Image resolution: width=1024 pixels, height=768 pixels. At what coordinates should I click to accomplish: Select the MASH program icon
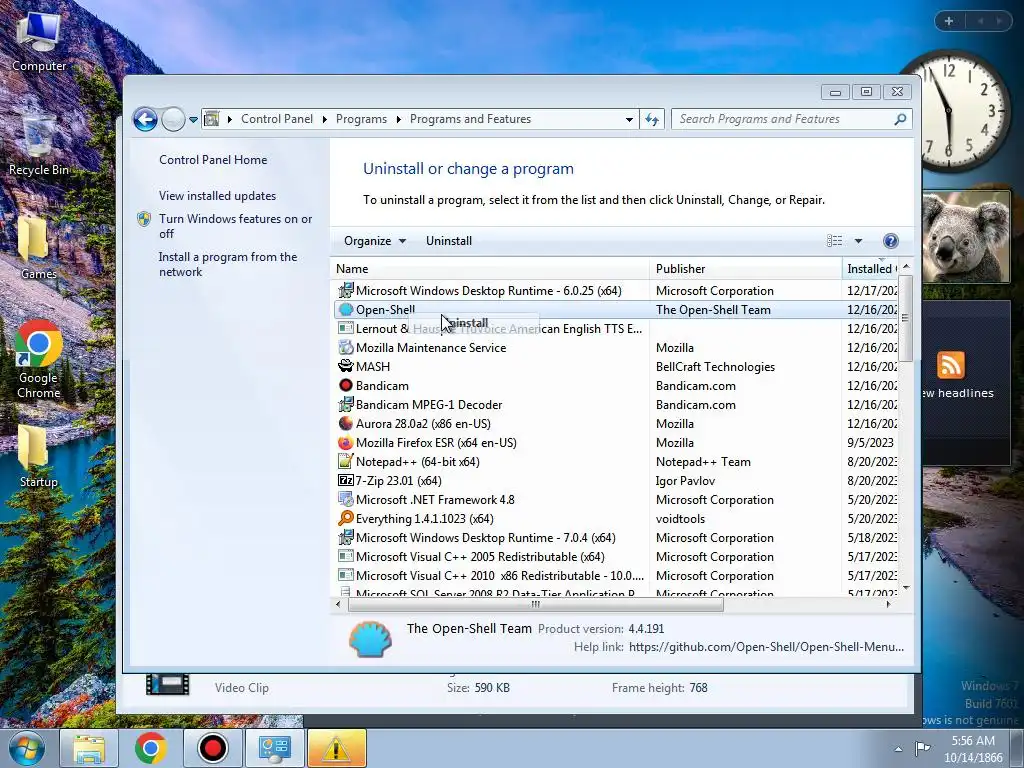coord(345,366)
